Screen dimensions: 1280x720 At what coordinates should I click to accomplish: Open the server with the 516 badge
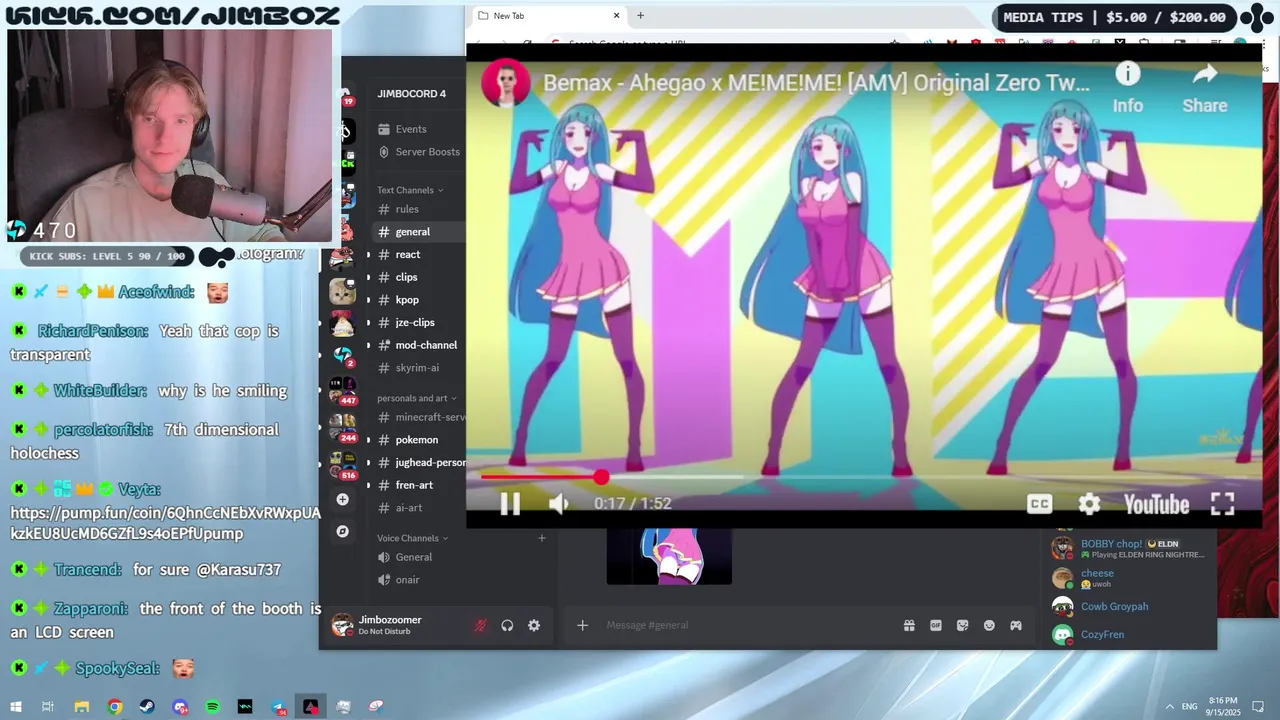tap(343, 465)
